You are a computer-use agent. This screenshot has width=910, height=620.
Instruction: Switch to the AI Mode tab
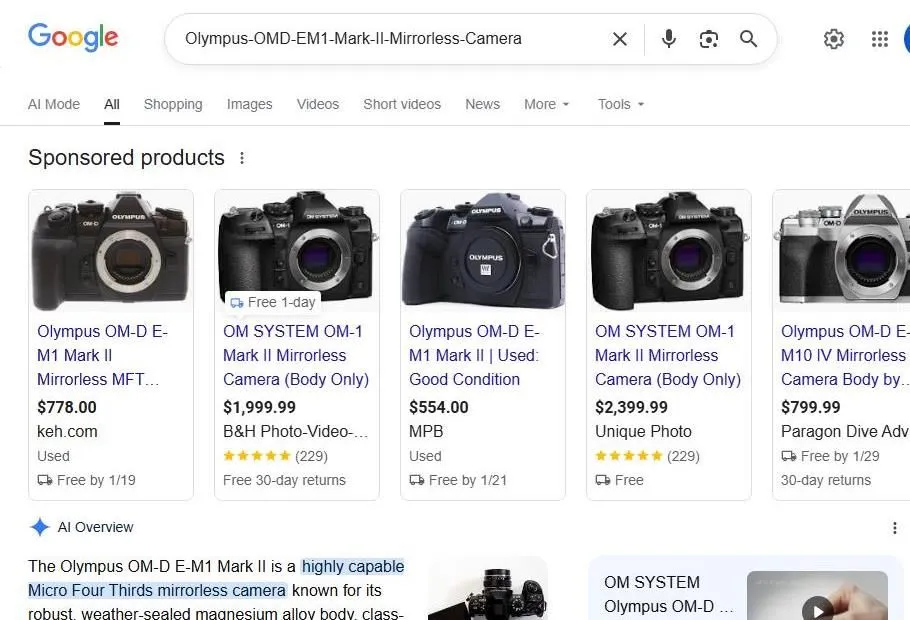[x=54, y=104]
